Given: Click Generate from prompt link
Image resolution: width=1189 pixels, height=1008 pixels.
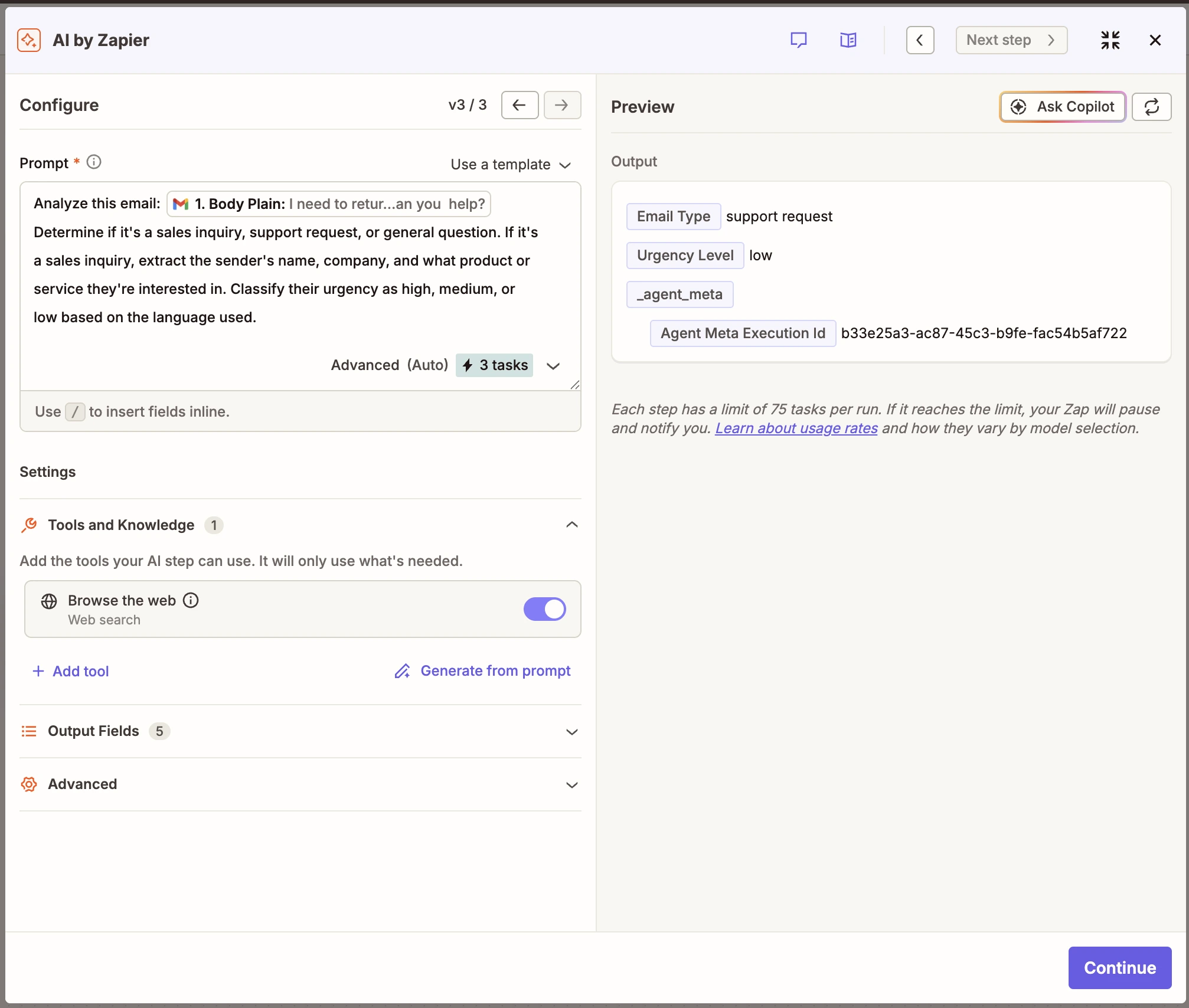Looking at the screenshot, I should click(482, 671).
